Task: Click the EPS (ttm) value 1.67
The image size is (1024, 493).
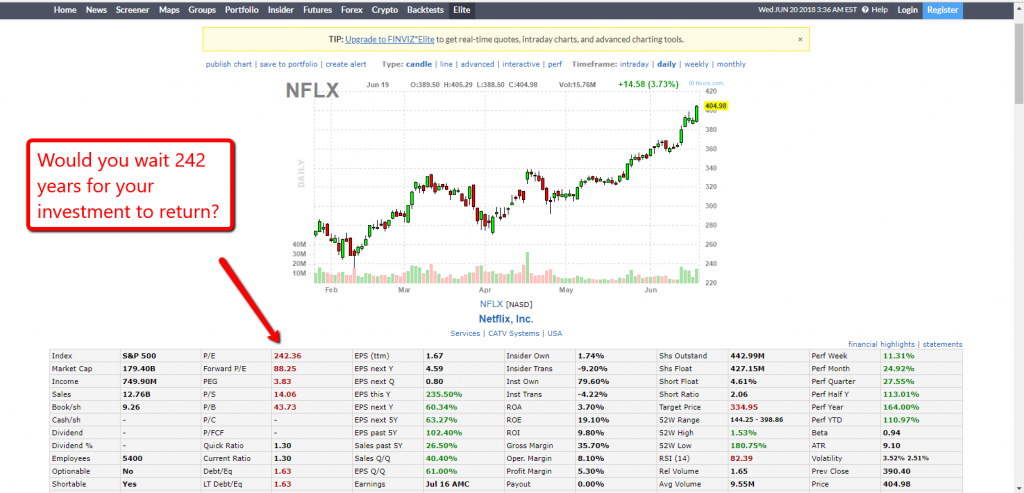Action: coord(435,357)
